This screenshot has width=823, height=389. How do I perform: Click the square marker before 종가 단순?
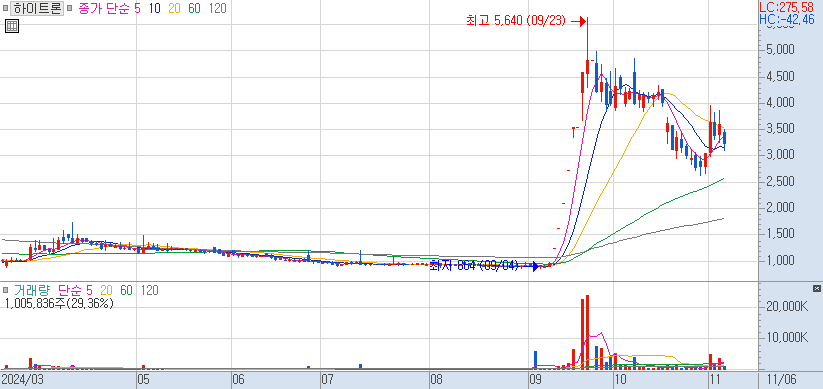[x=69, y=9]
